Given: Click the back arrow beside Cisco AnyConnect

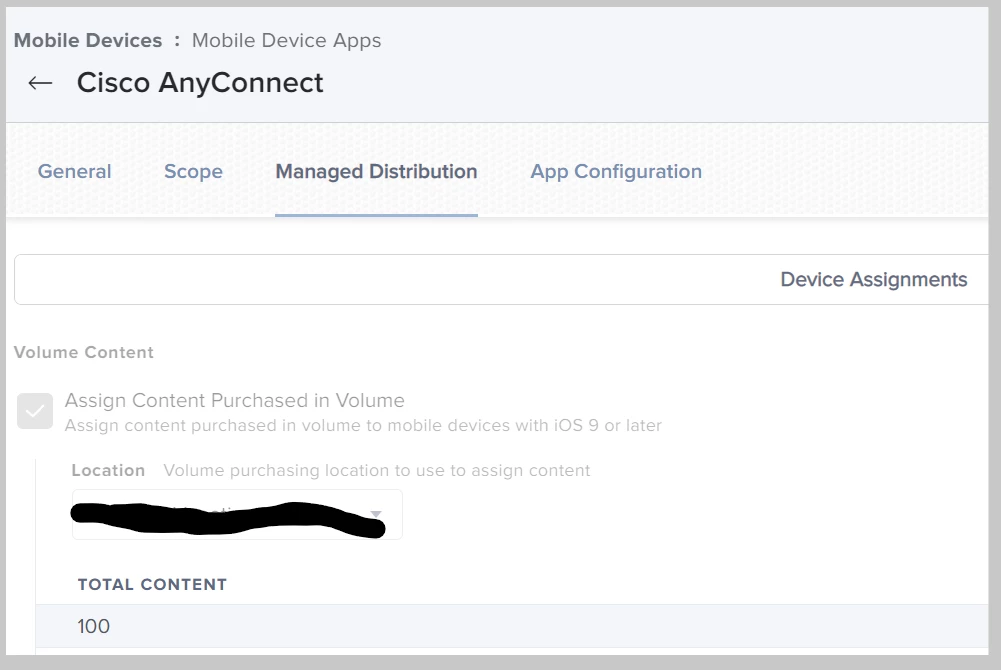Looking at the screenshot, I should pos(40,83).
